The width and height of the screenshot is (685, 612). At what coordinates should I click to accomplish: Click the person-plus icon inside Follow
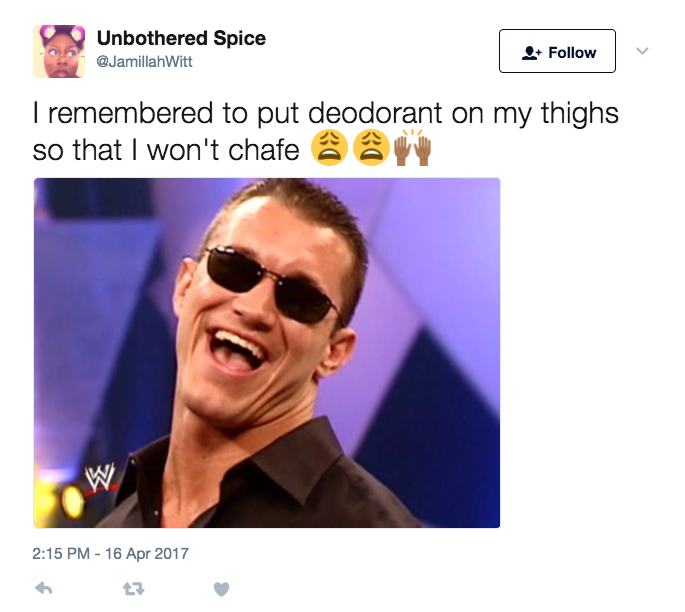click(x=532, y=53)
